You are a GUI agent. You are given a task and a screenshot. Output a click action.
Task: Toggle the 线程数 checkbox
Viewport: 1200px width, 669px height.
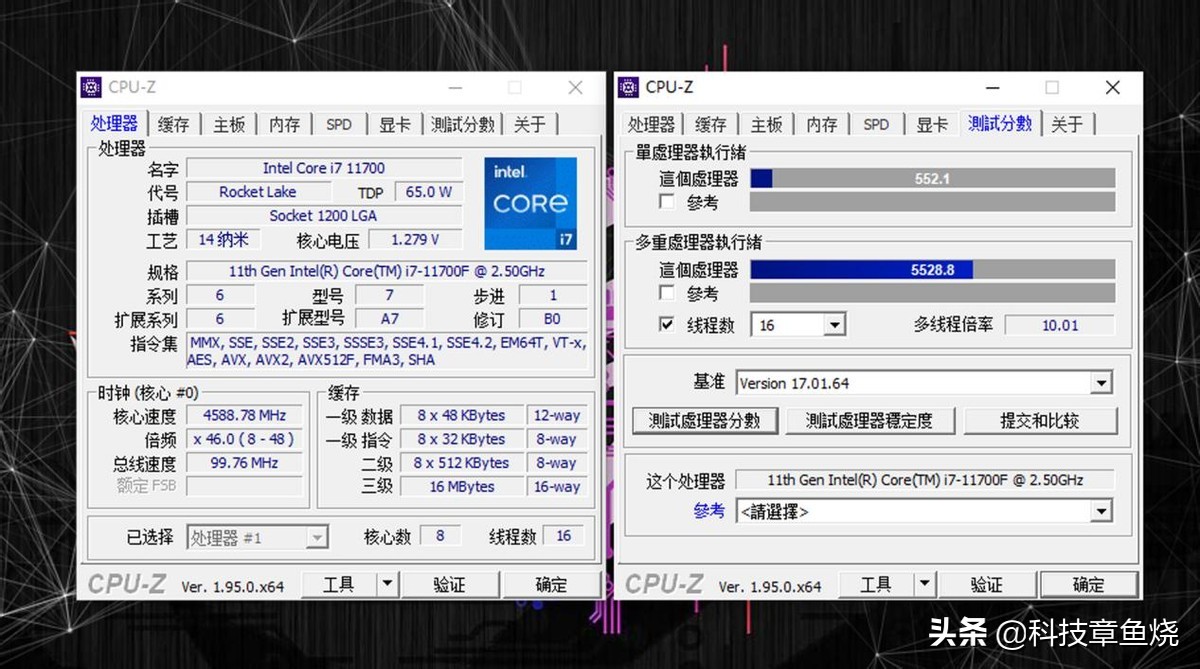[666, 323]
